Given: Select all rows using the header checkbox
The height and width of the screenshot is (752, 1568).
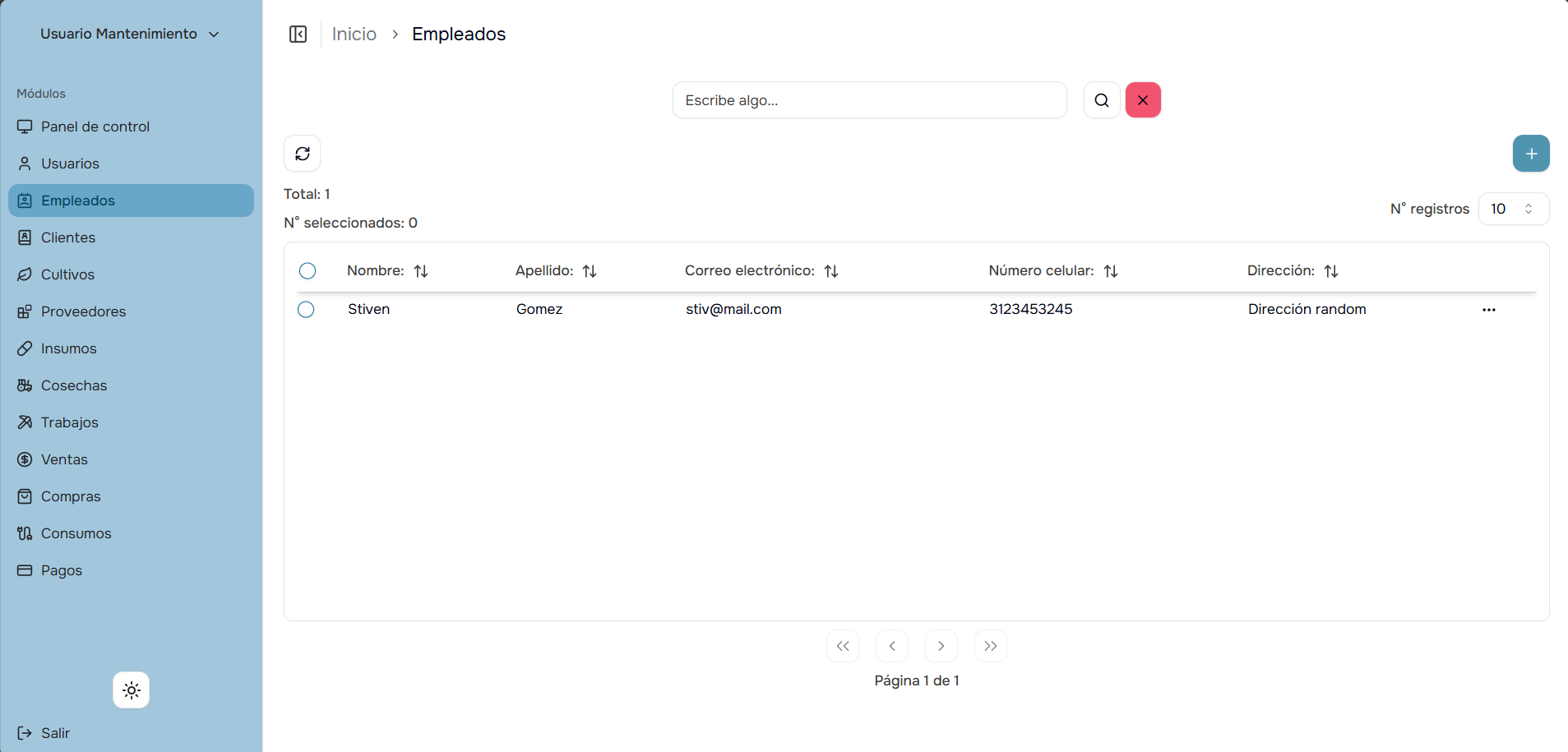Looking at the screenshot, I should coord(308,271).
